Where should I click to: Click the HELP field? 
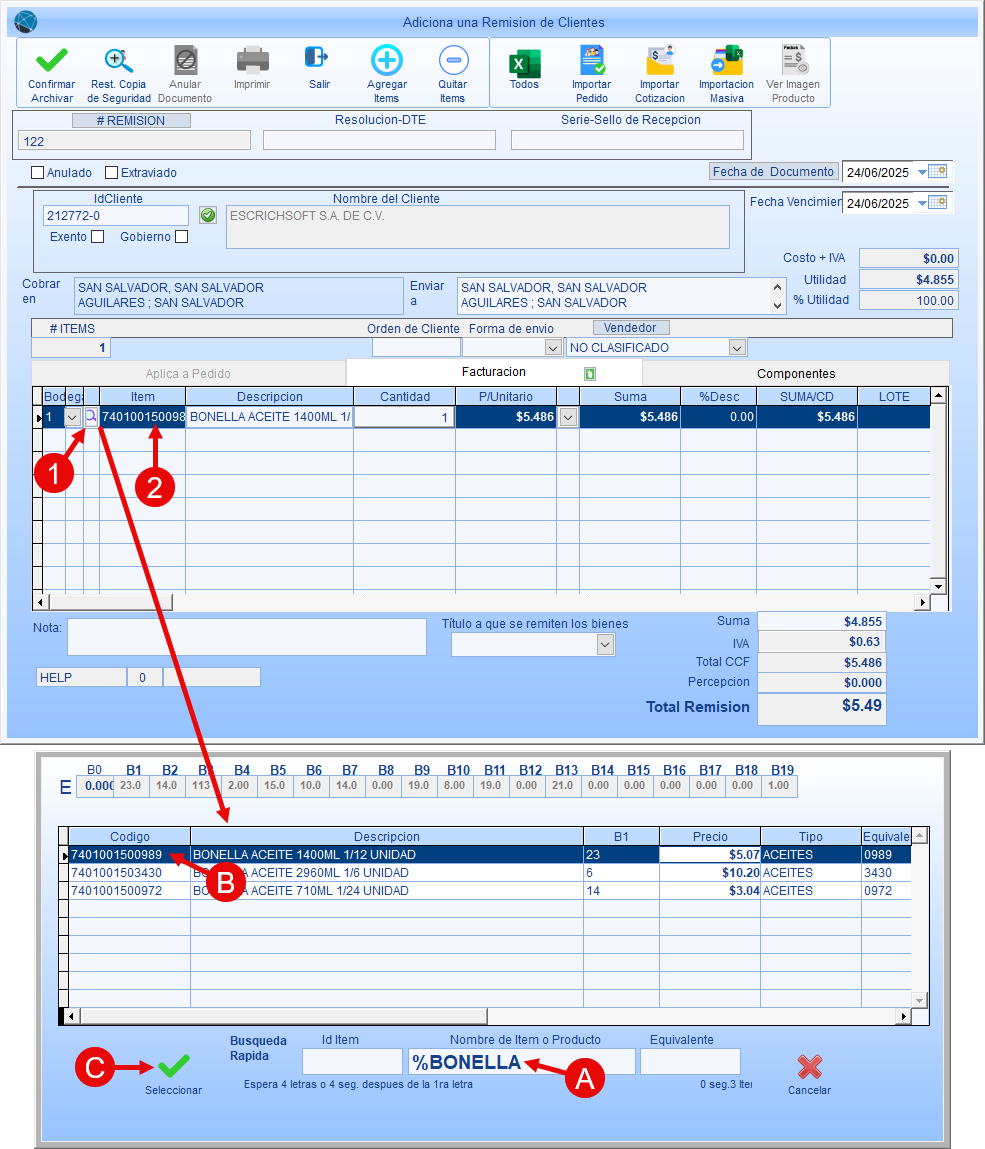[x=81, y=677]
